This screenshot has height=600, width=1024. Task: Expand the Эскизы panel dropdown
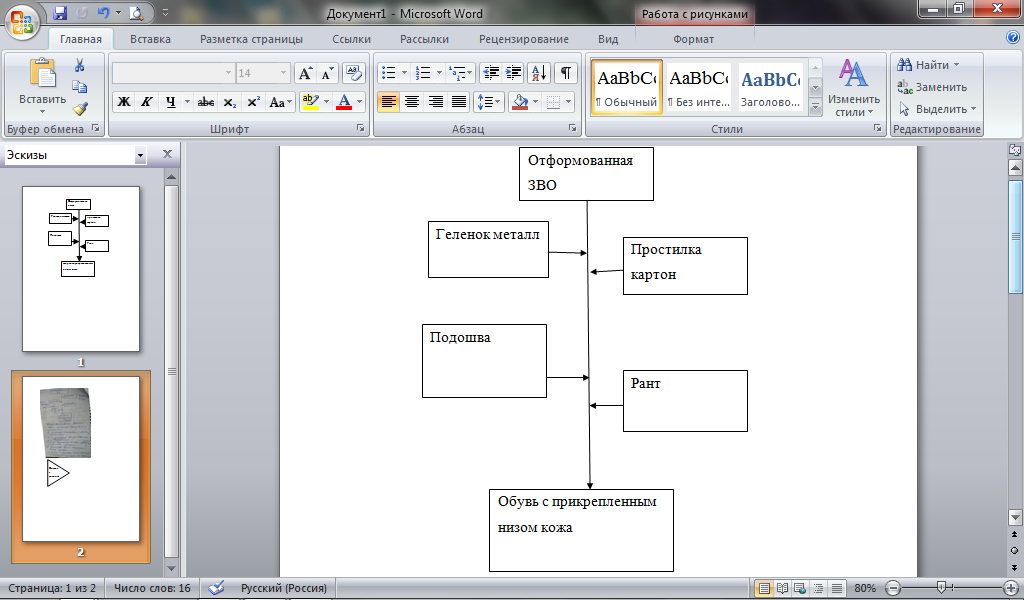coord(140,155)
